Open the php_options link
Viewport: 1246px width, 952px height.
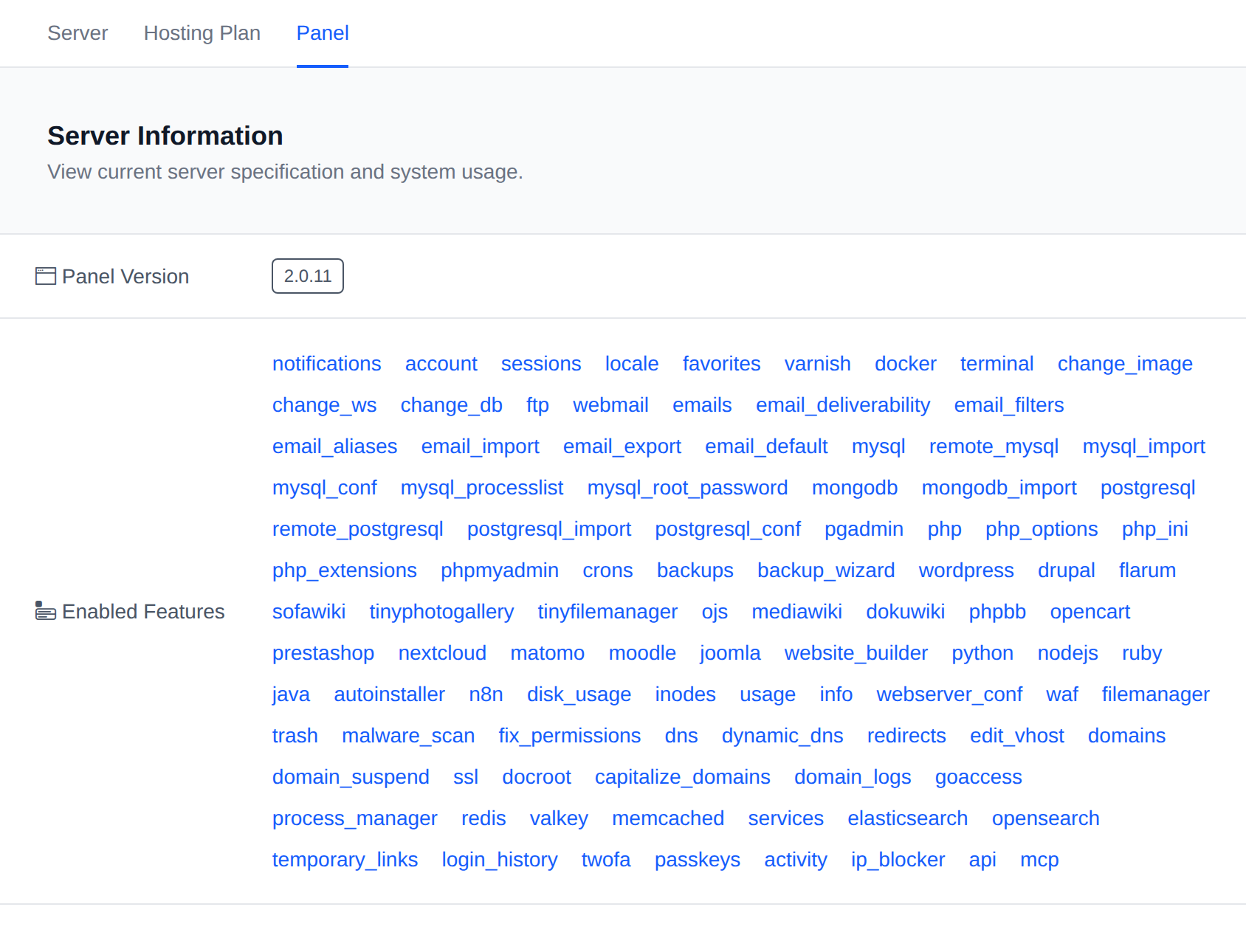coord(1042,529)
